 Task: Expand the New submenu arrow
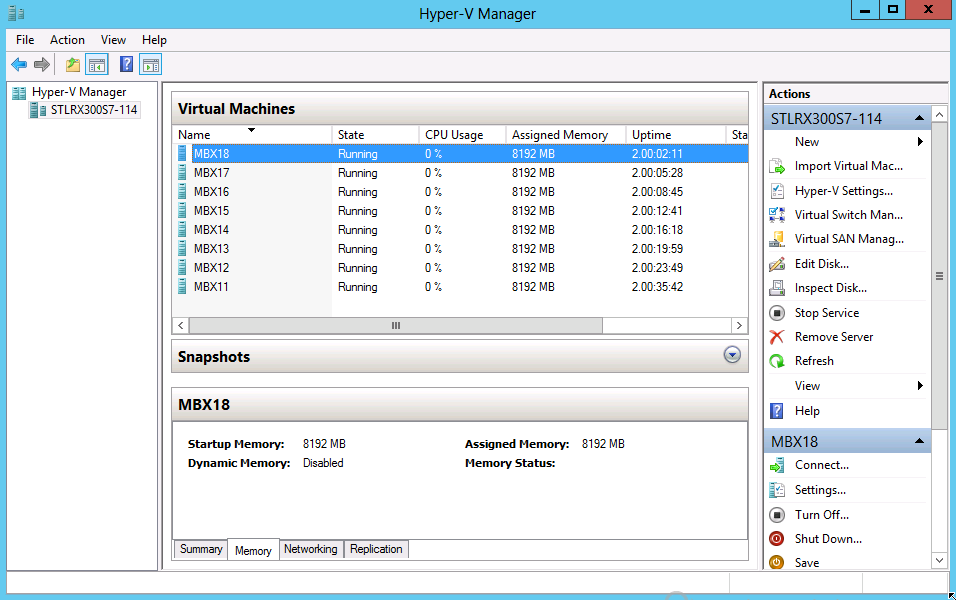[x=919, y=142]
